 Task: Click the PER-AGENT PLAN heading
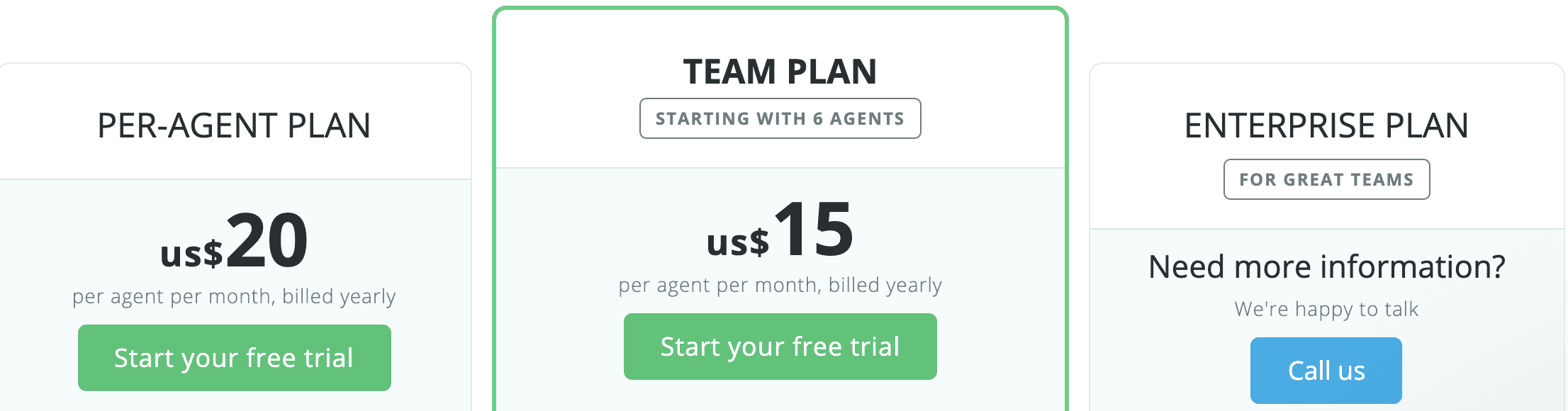(234, 126)
